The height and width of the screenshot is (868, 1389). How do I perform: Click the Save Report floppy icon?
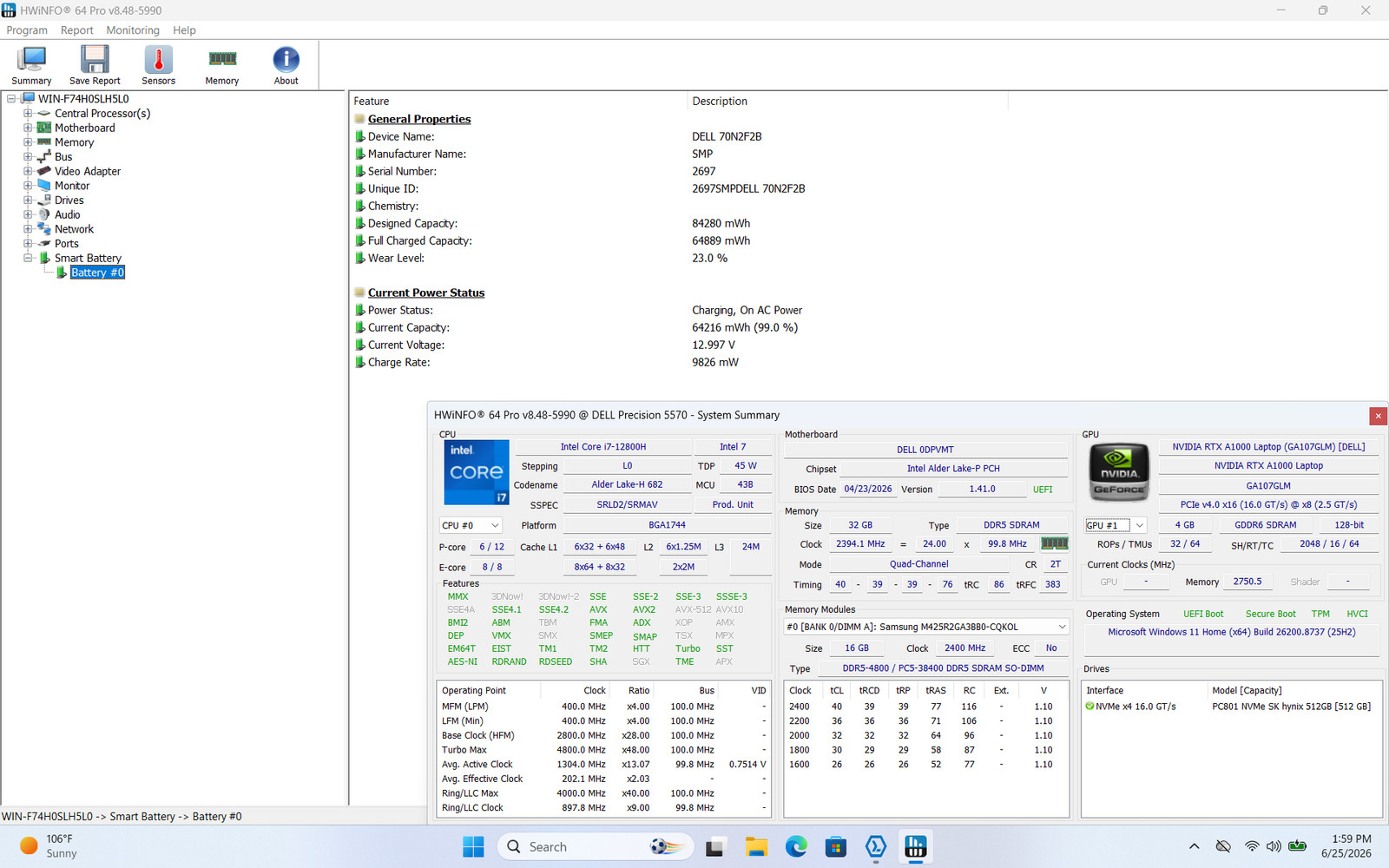95,65
